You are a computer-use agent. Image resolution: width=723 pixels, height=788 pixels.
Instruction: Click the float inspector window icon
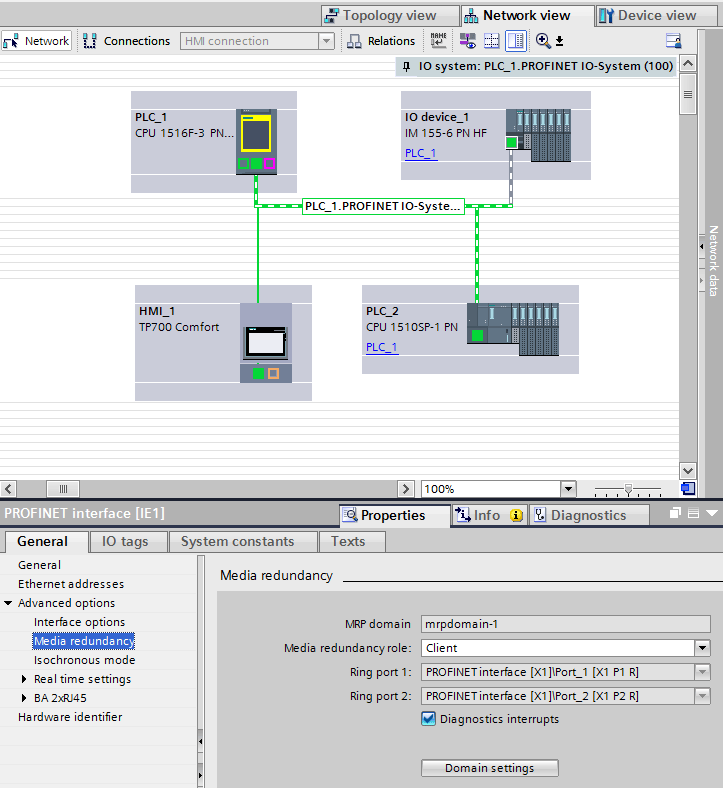pos(675,513)
